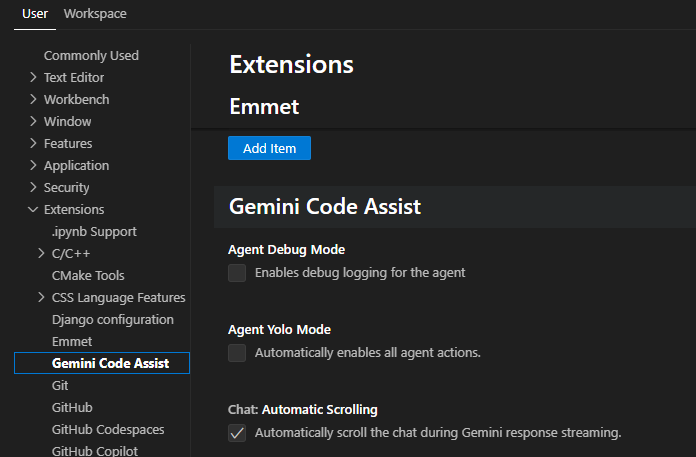Switch to the Workspace settings tab
This screenshot has height=457, width=696.
click(x=95, y=14)
